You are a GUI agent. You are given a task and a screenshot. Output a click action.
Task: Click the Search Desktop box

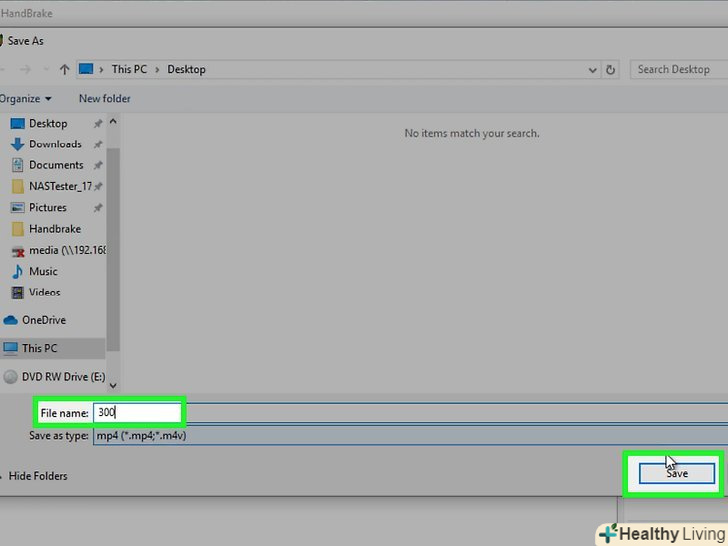(x=679, y=70)
